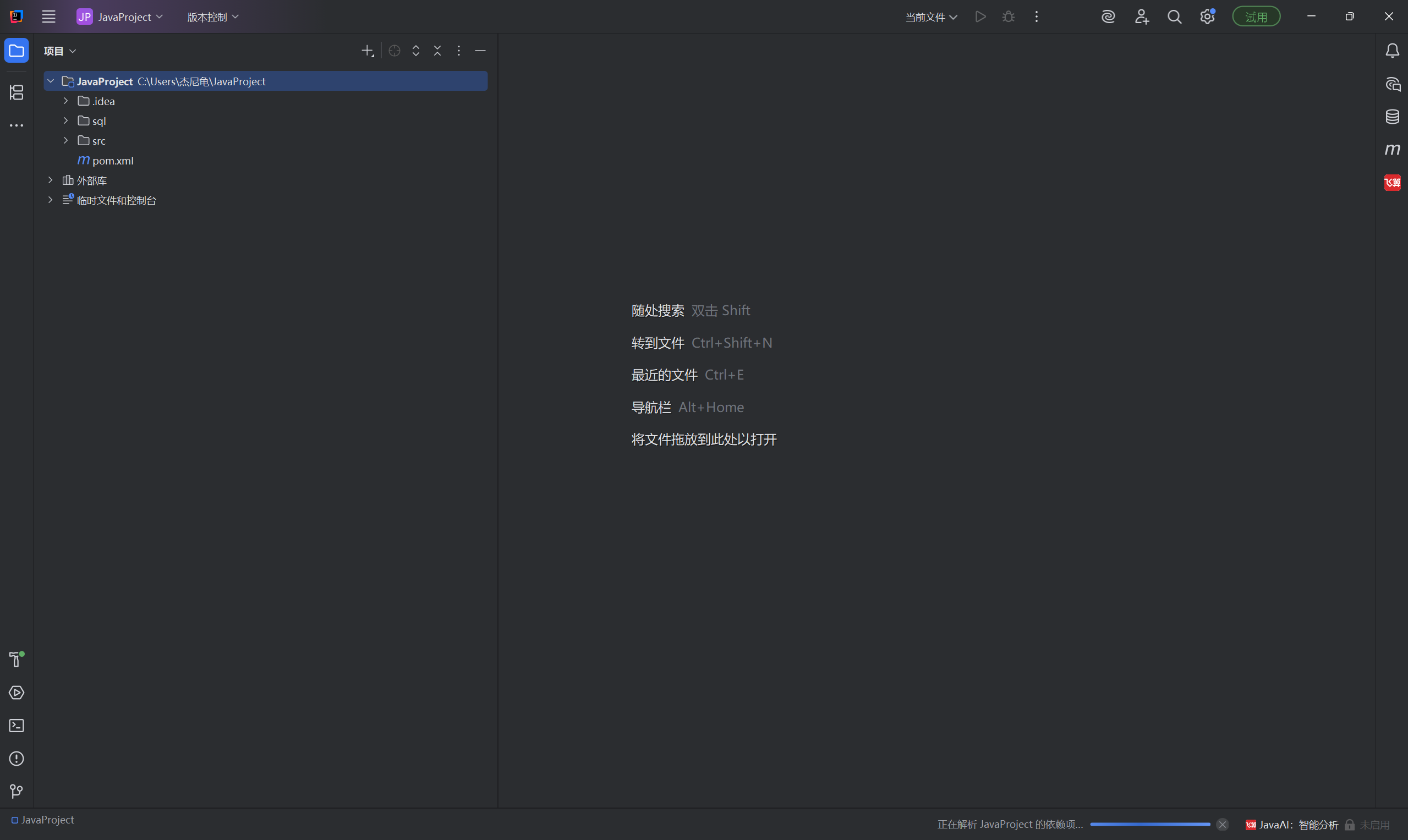1408x840 pixels.
Task: Click the Search Everywhere magnifier icon
Action: pyautogui.click(x=1174, y=17)
